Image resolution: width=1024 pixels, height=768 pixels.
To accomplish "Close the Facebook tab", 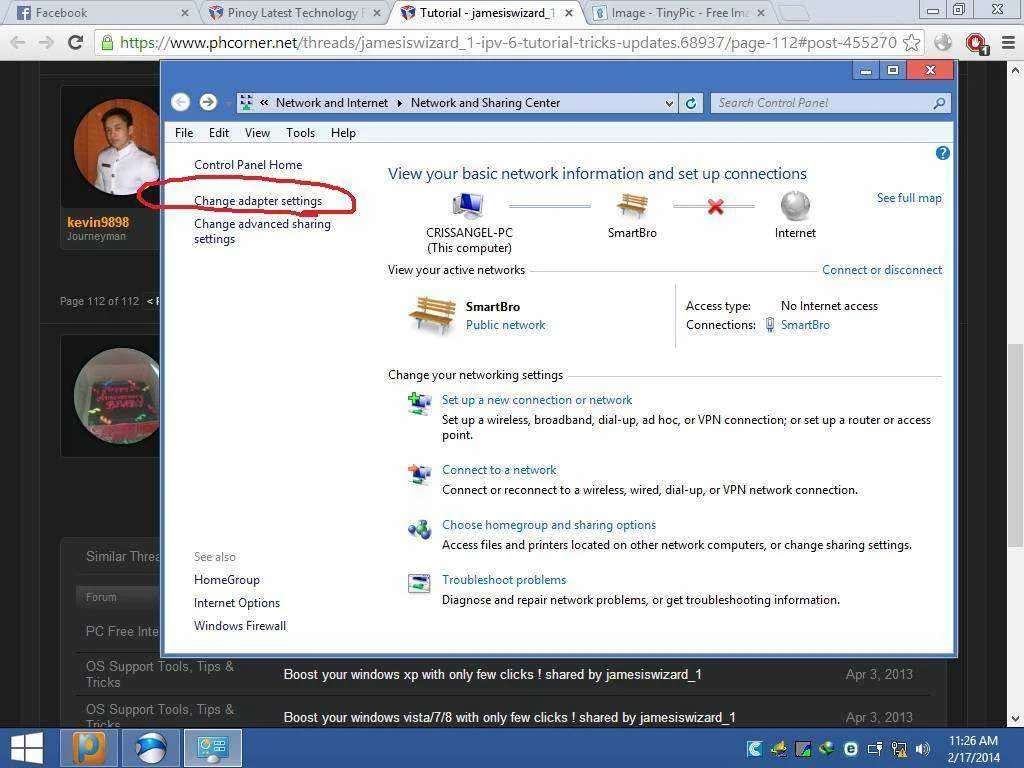I will point(185,13).
